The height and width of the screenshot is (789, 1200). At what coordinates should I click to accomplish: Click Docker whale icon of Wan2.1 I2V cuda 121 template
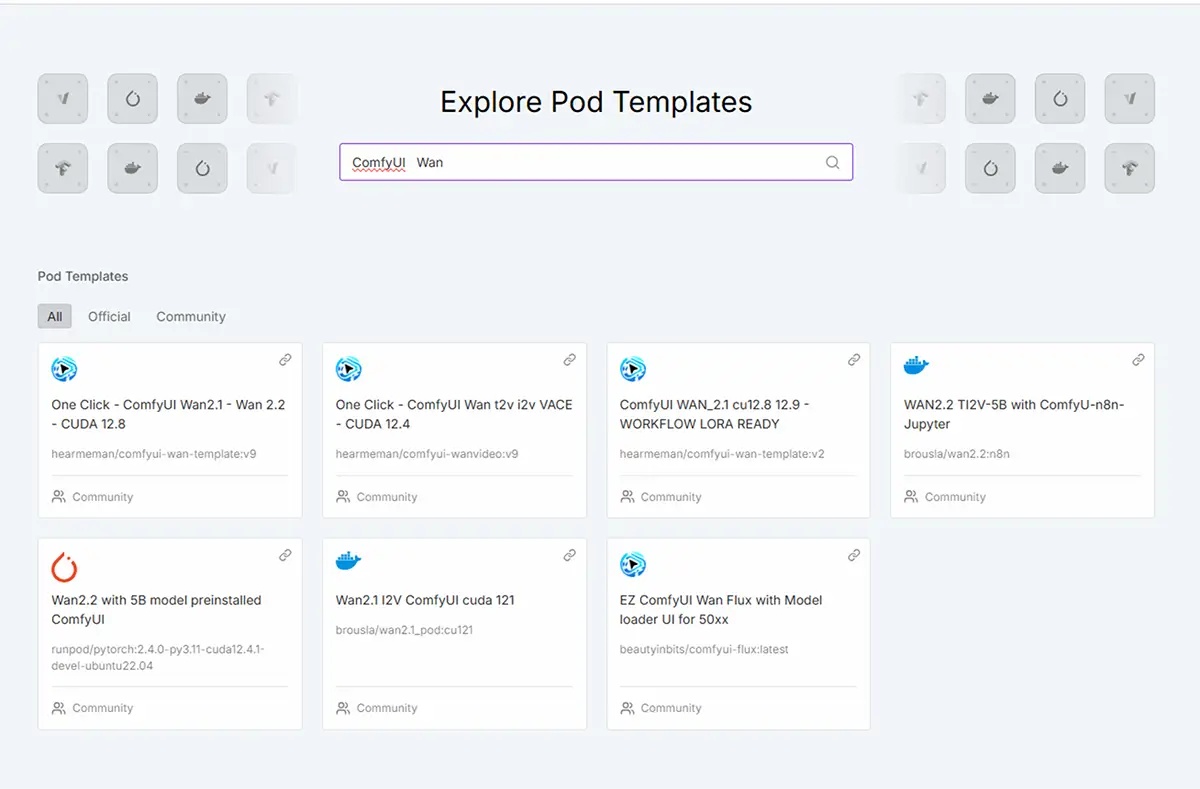[349, 561]
